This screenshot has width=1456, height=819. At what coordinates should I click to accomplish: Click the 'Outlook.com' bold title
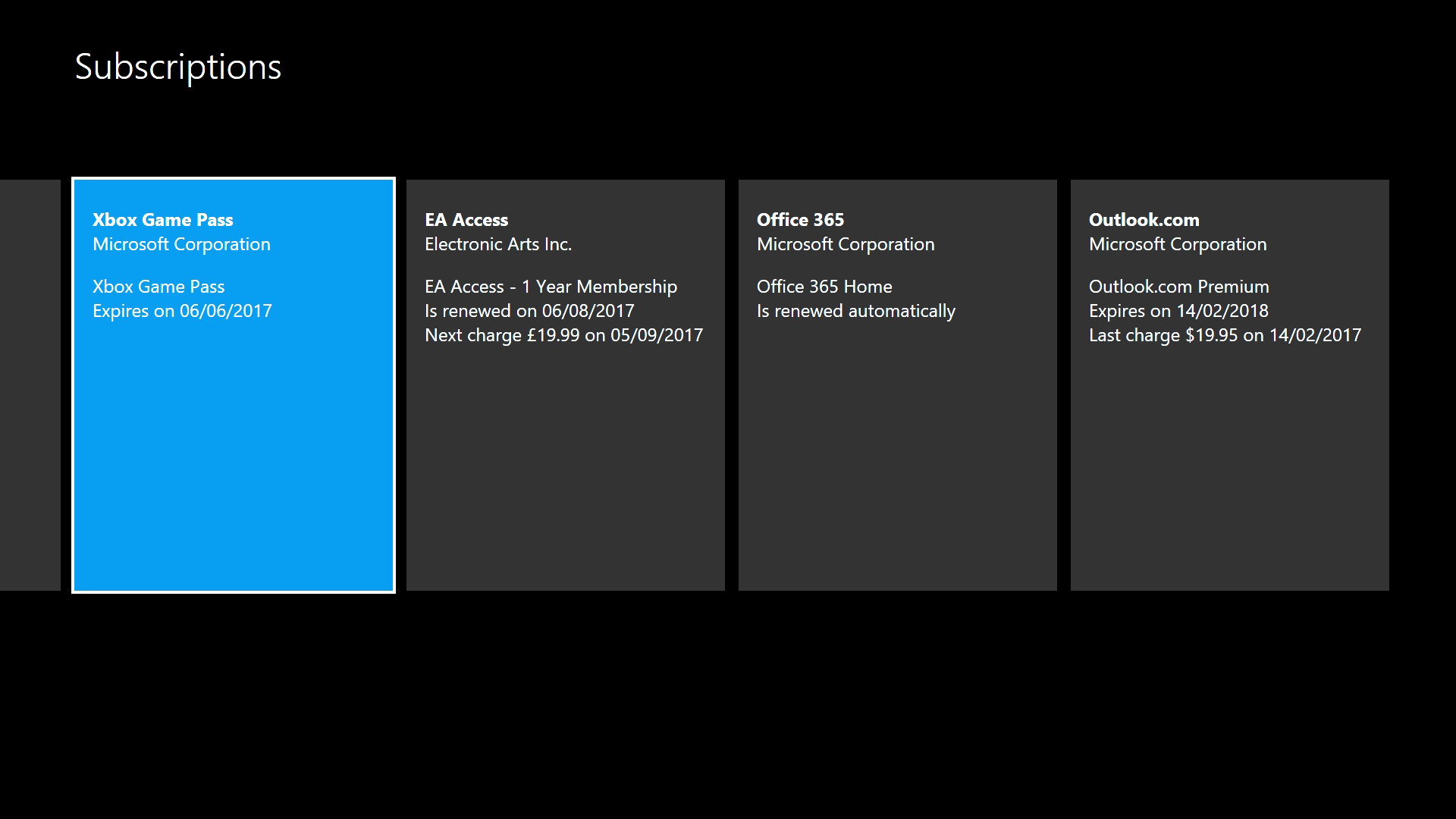coord(1144,220)
